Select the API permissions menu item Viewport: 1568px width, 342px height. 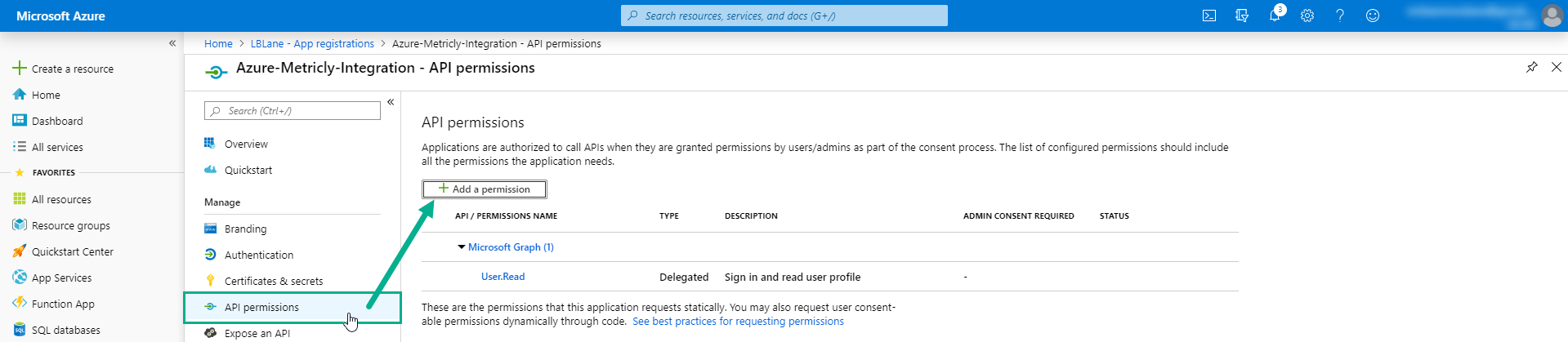[293, 307]
